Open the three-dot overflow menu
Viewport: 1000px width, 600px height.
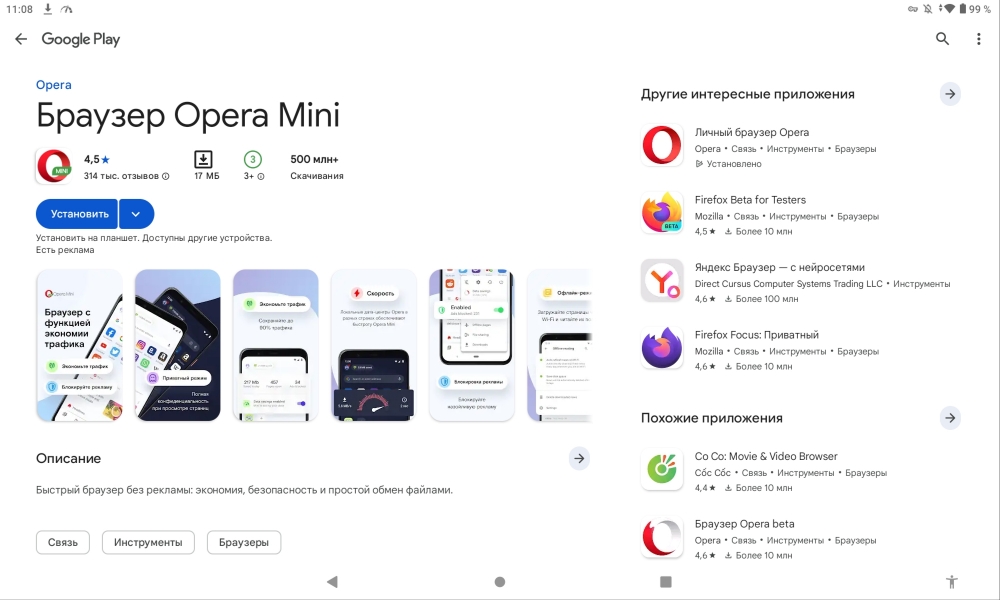pyautogui.click(x=978, y=39)
